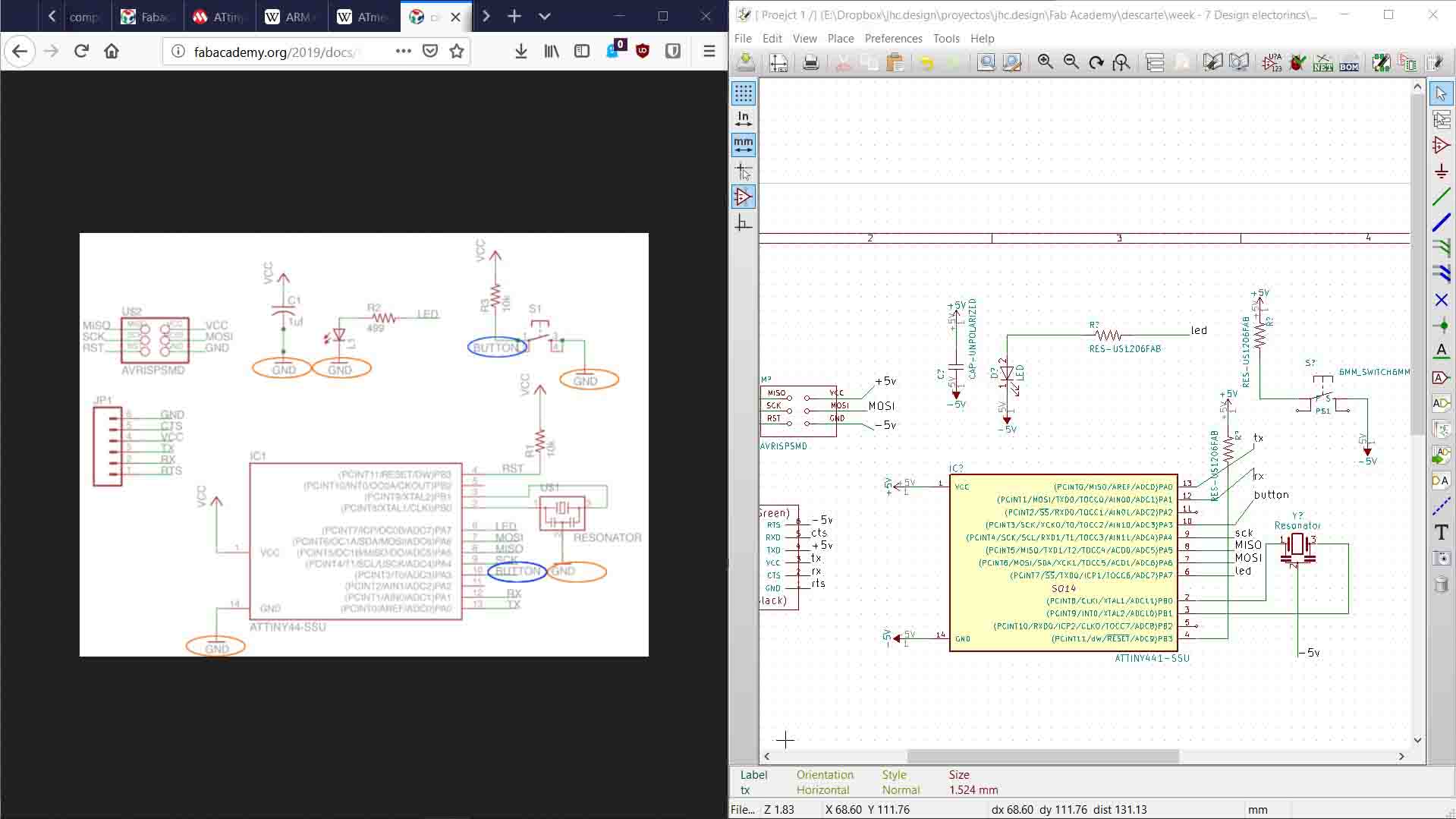Image resolution: width=1456 pixels, height=819 pixels.
Task: Open the BOM generator
Action: tap(1350, 62)
